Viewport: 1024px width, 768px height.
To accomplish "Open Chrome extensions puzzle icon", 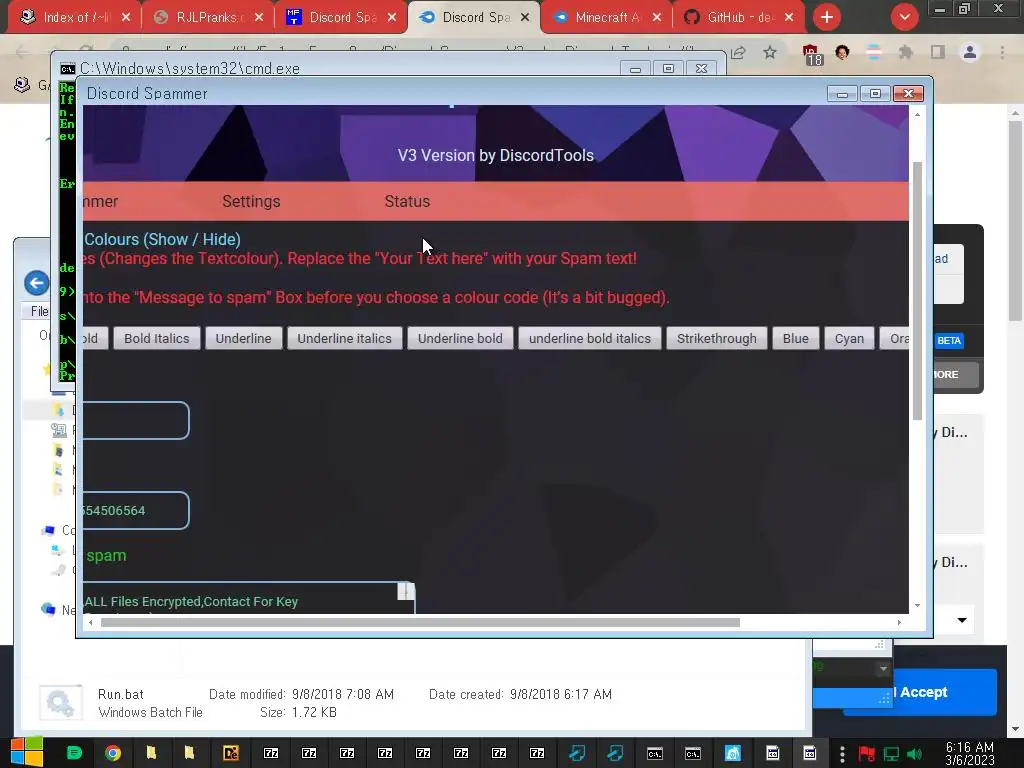I will tap(905, 52).
